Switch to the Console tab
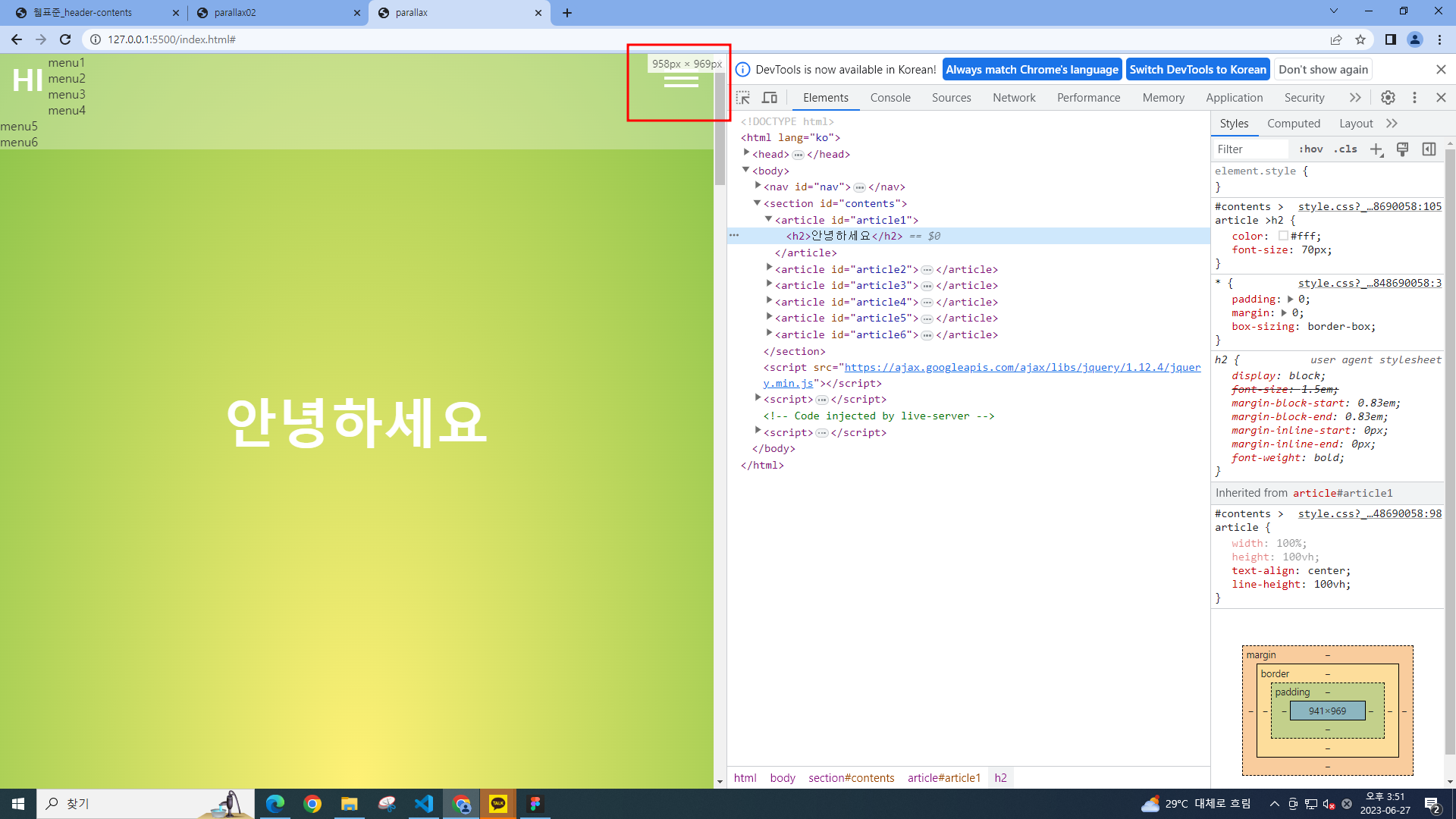The height and width of the screenshot is (819, 1456). [x=890, y=98]
